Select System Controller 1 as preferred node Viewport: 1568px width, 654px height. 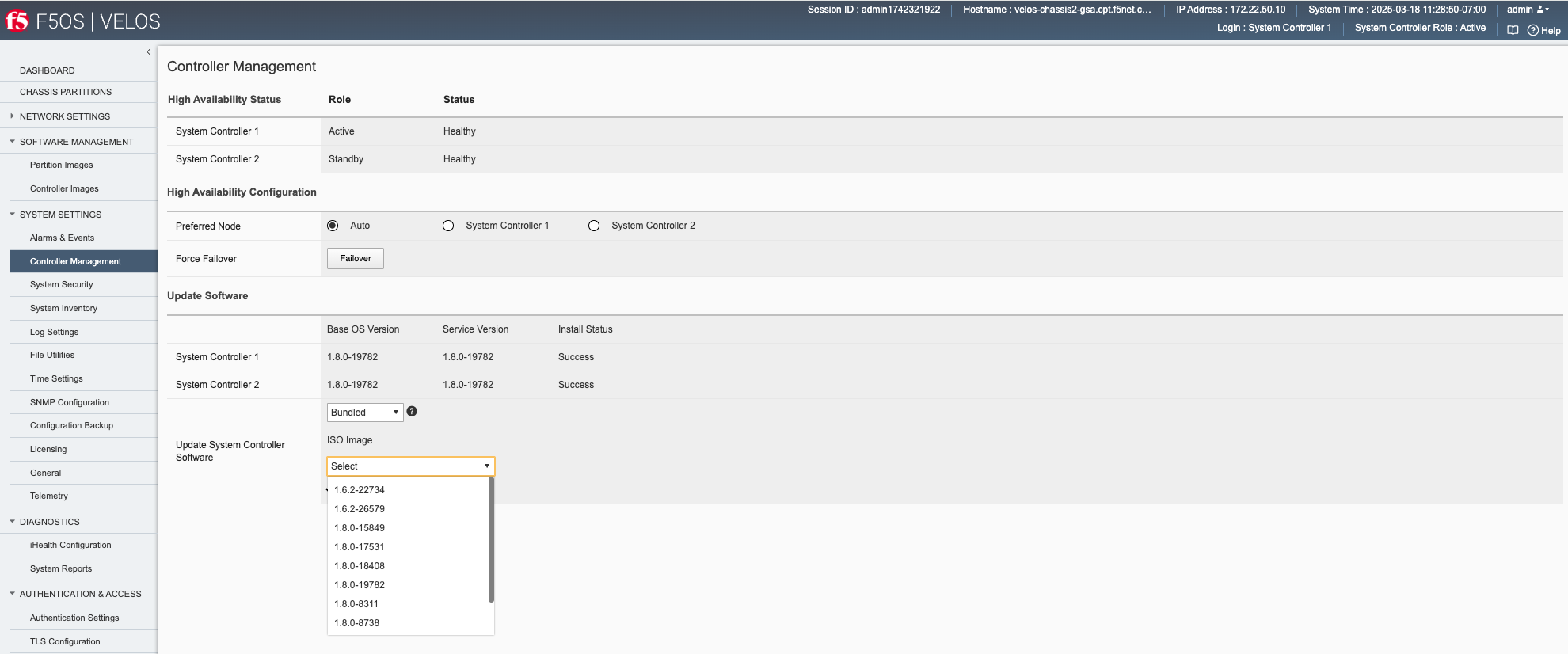click(x=448, y=226)
